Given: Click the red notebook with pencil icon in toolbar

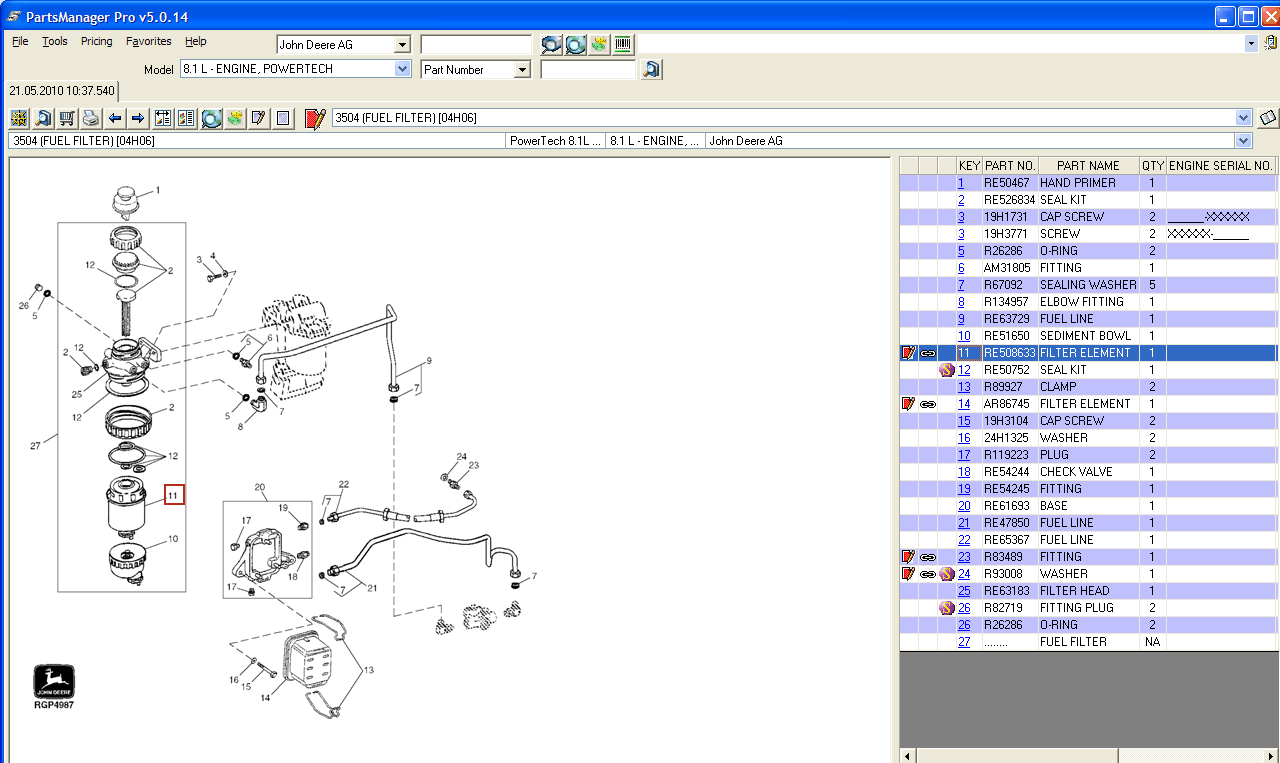Looking at the screenshot, I should coord(316,118).
